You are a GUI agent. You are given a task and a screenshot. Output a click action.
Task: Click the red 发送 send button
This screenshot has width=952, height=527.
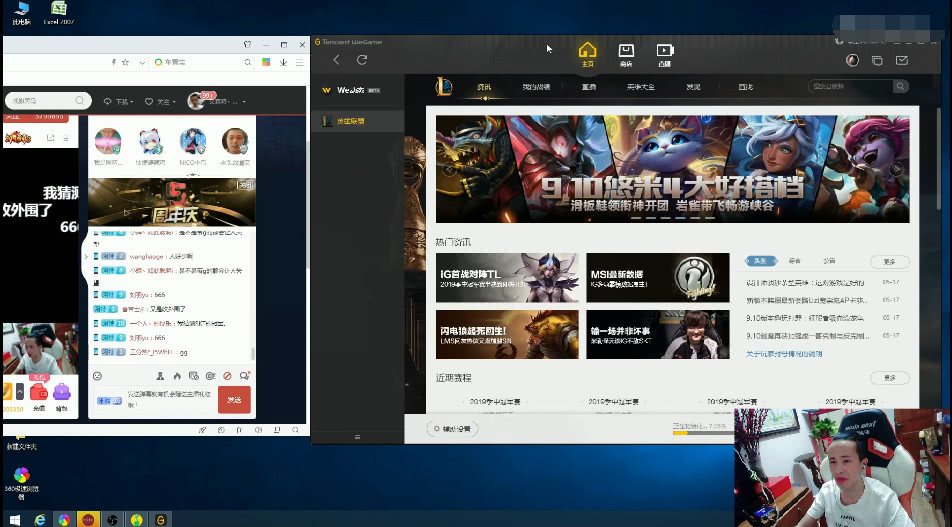click(234, 400)
